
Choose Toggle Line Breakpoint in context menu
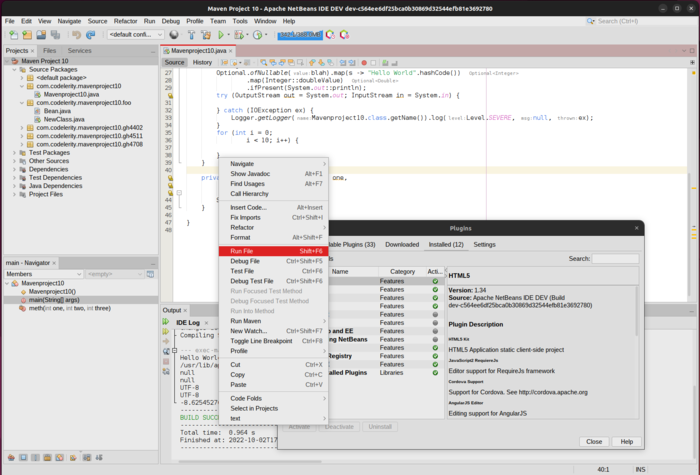click(x=261, y=341)
